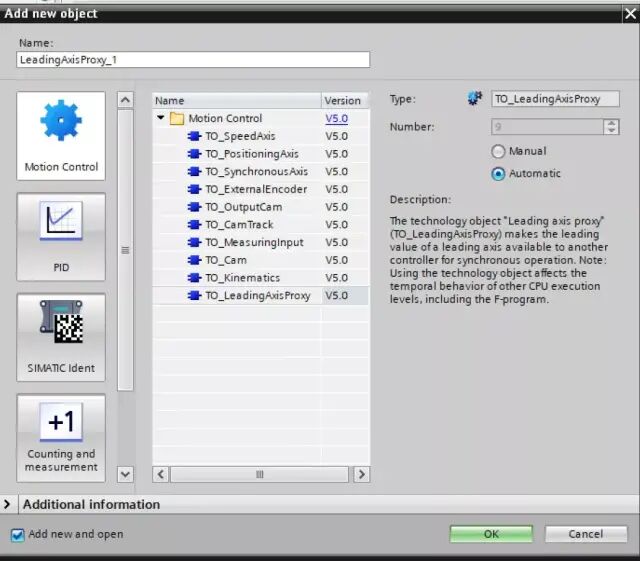Select the SIMATIC Ident category

[x=61, y=337]
